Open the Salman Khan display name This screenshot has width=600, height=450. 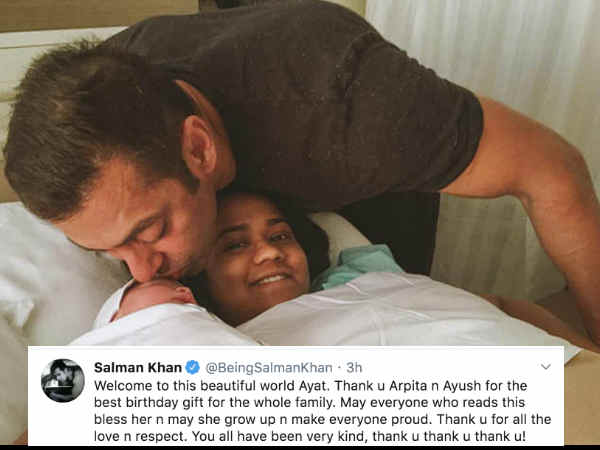pos(138,368)
